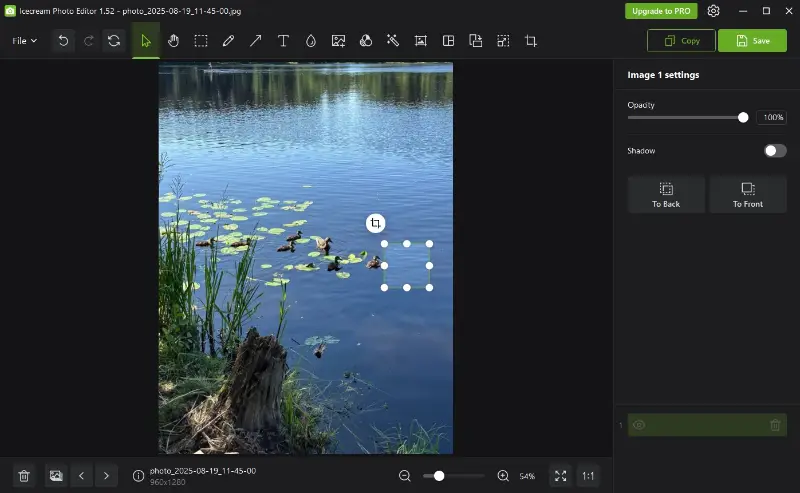Toggle the Shadow switch

point(775,151)
